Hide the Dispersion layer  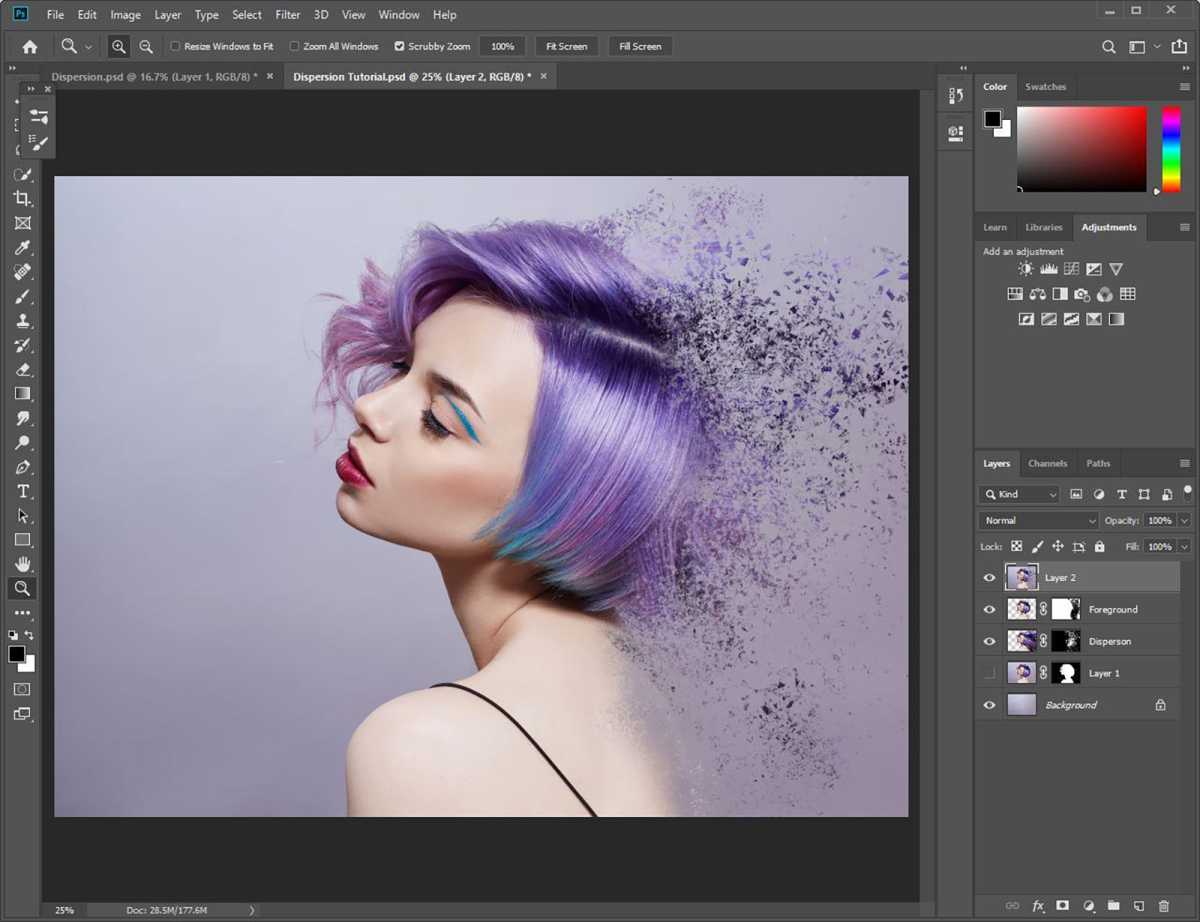tap(989, 641)
